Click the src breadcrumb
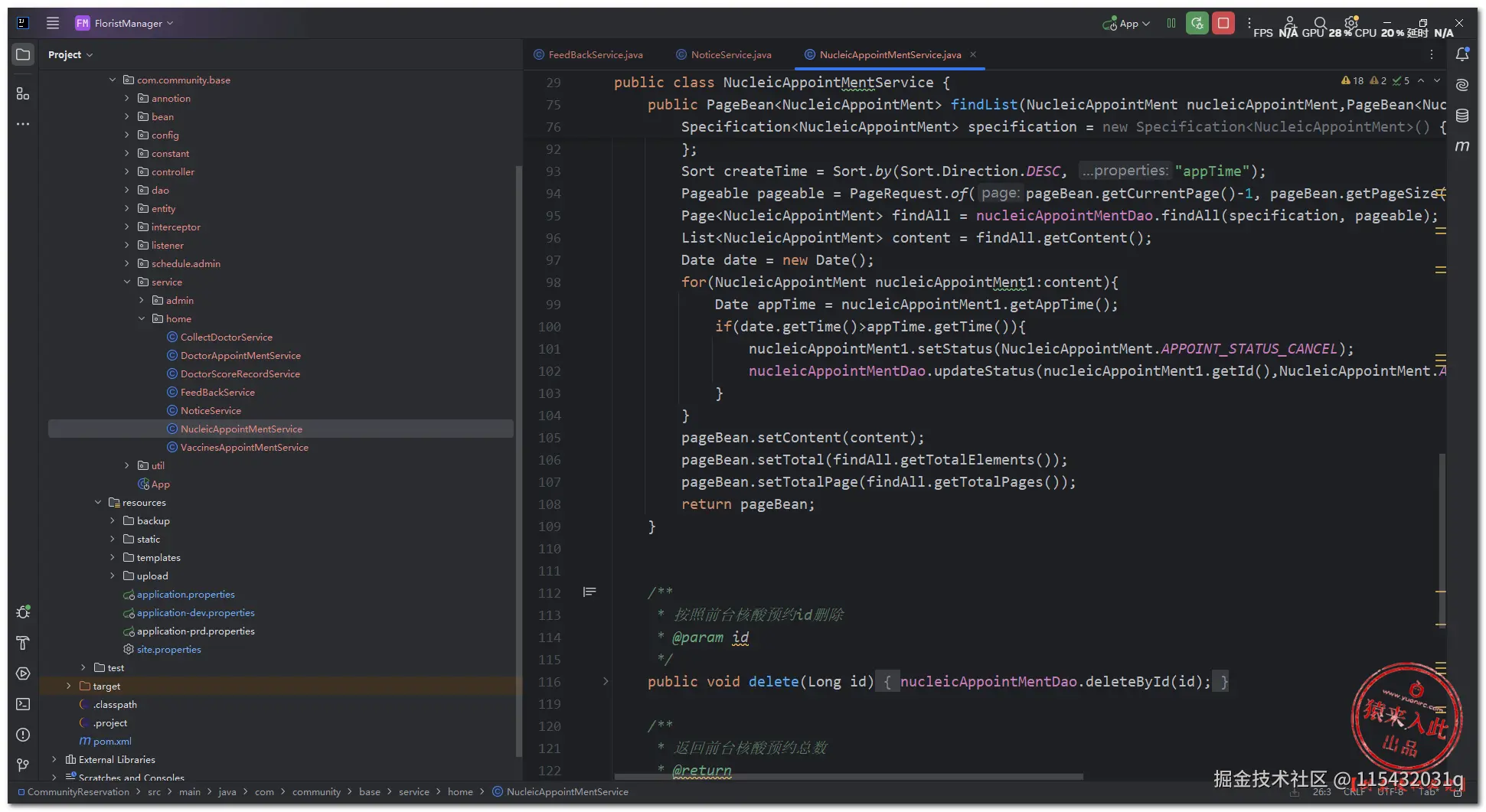 click(154, 792)
